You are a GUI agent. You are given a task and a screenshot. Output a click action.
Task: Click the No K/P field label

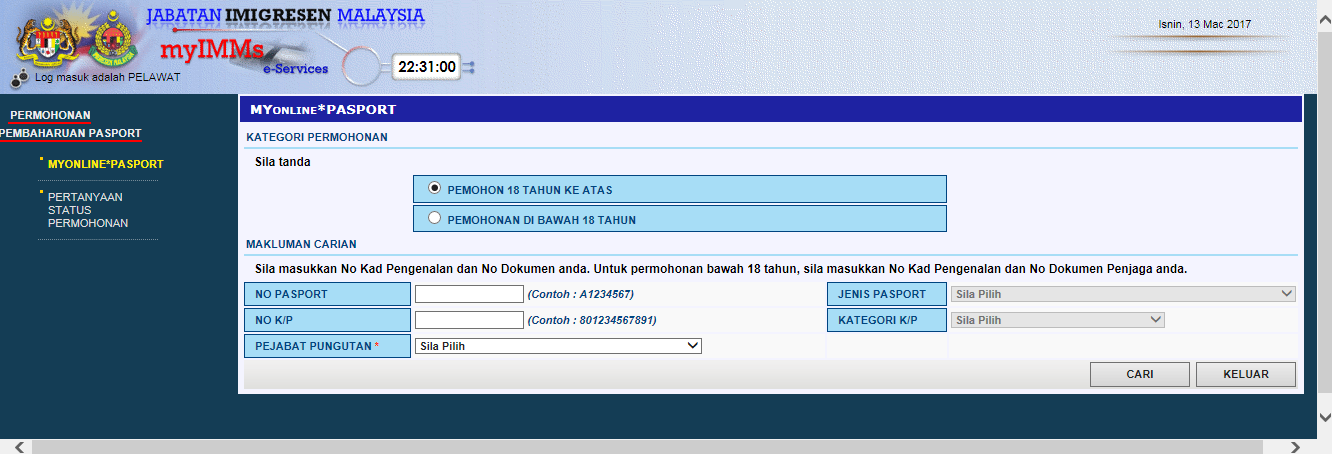[327, 320]
